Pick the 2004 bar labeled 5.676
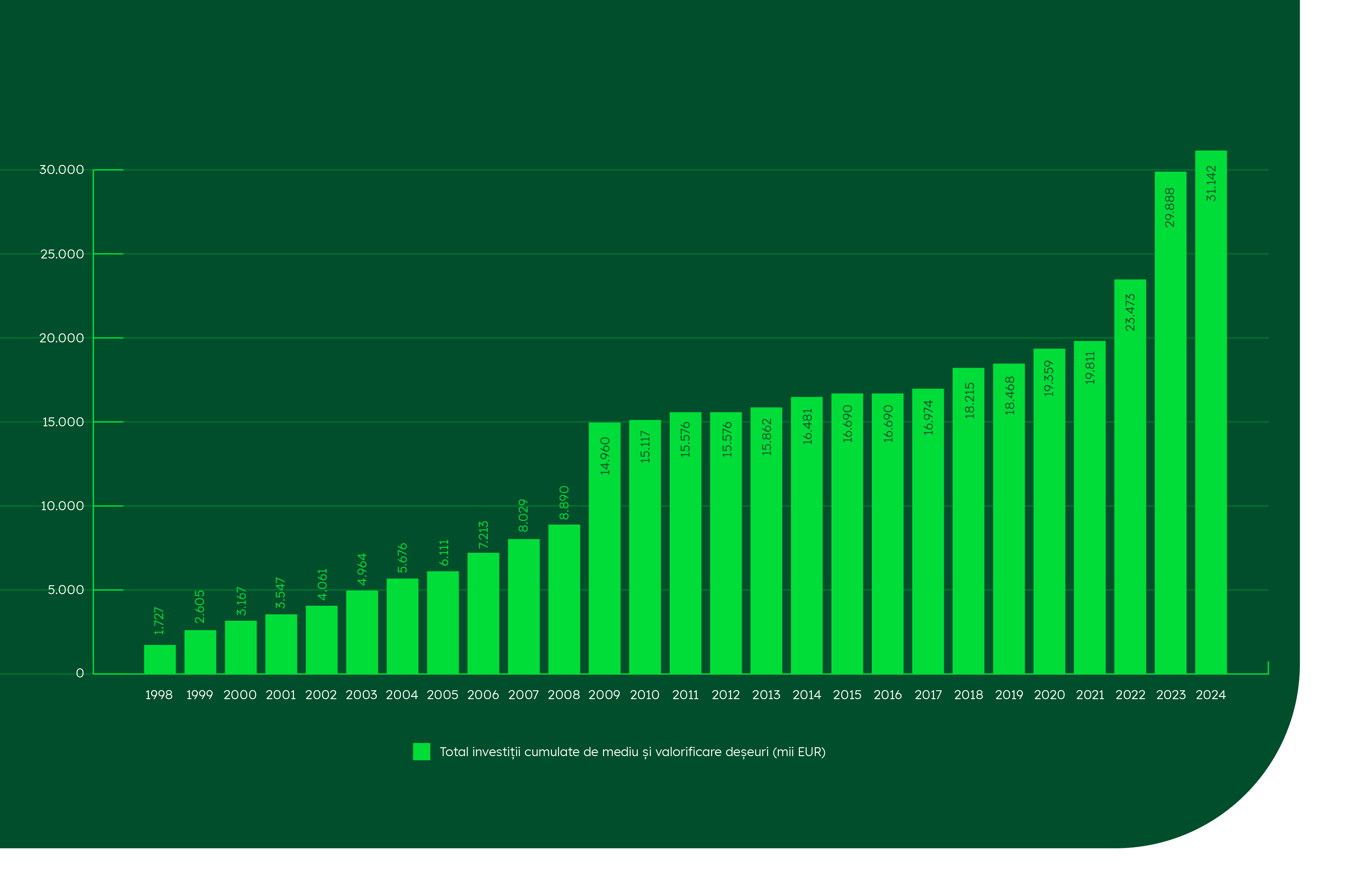Image resolution: width=1372 pixels, height=893 pixels. 402,626
